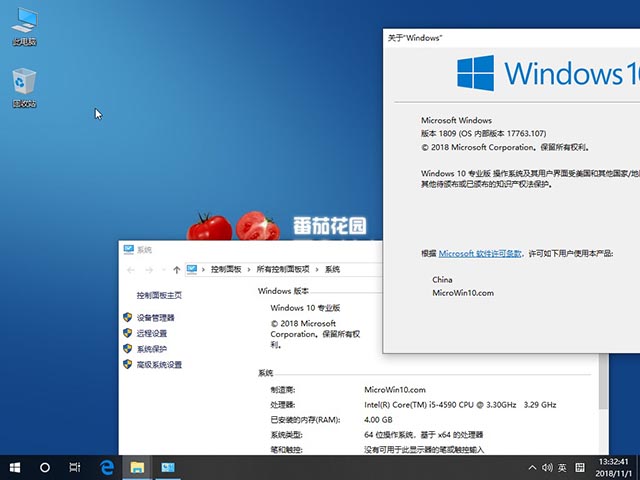640x480 pixels.
Task: Click China licensee text in About dialog
Action: point(442,280)
